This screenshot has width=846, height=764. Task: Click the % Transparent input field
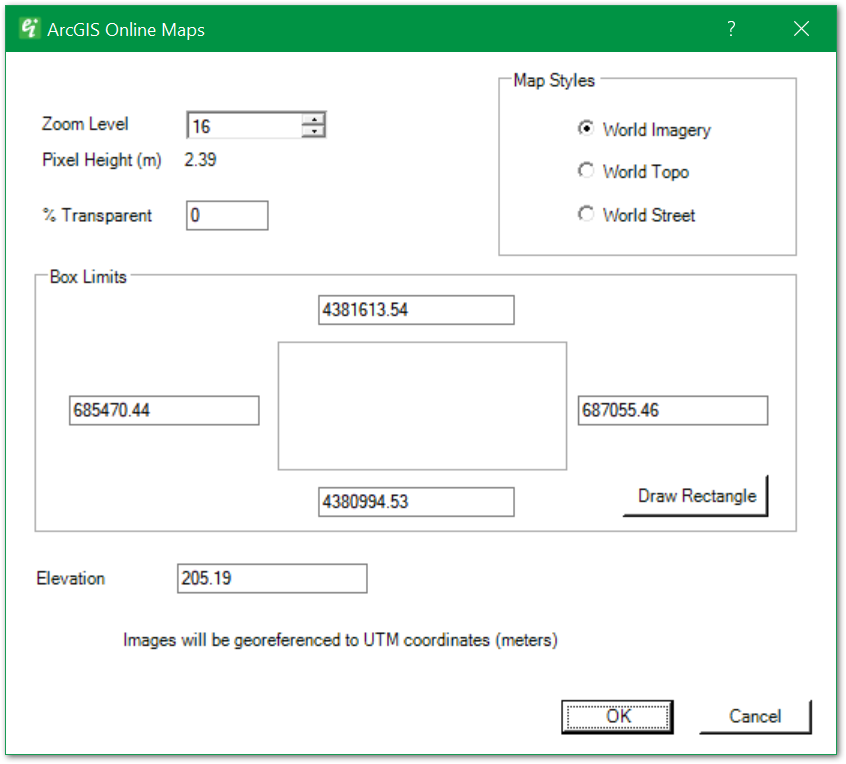click(x=227, y=215)
